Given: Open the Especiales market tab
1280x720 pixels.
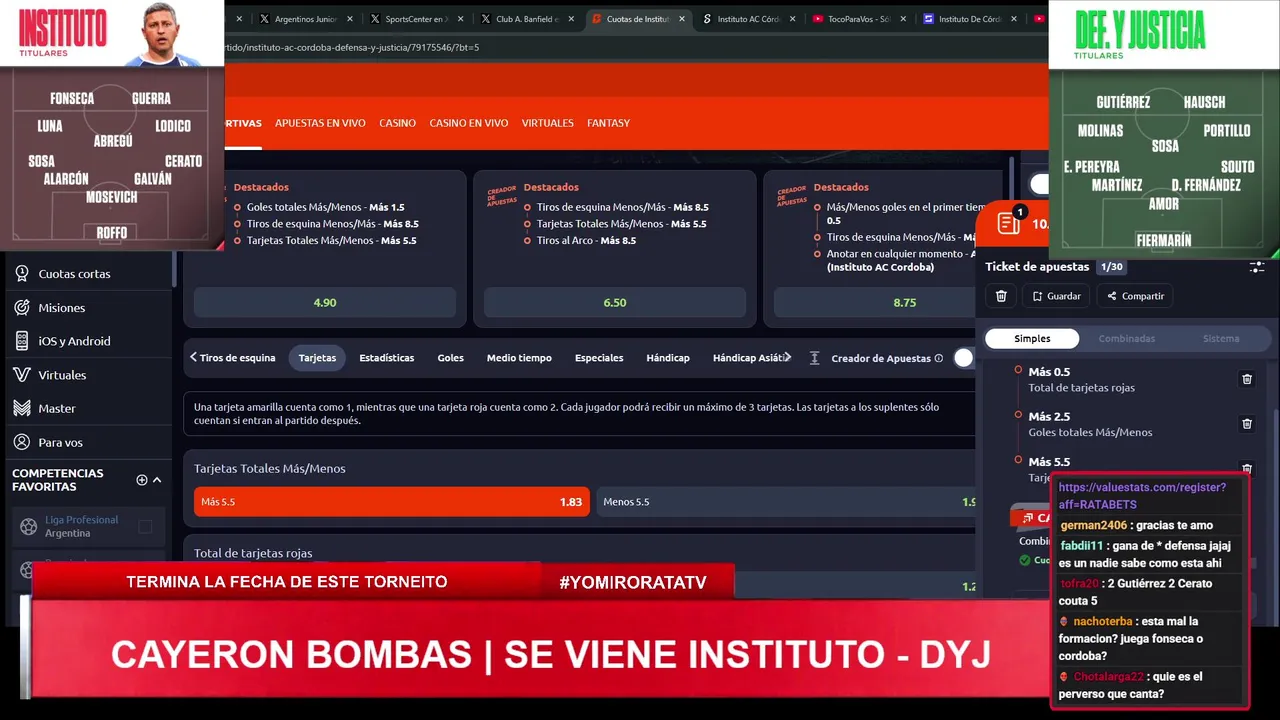Looking at the screenshot, I should pos(599,358).
